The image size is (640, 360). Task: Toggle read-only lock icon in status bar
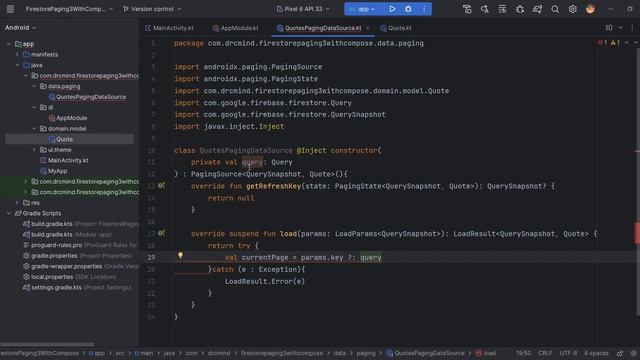coord(620,353)
